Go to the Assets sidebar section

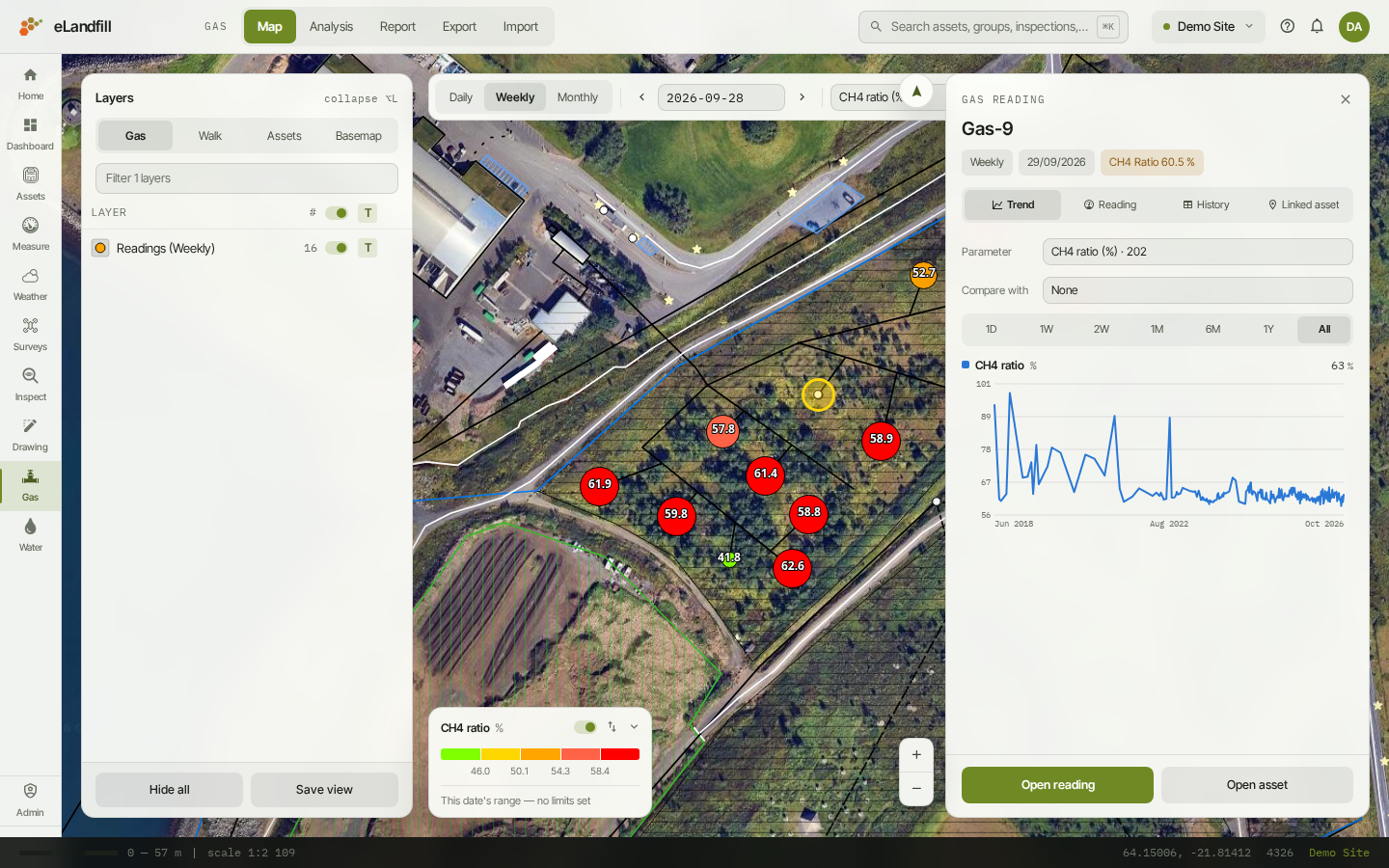coord(30,184)
